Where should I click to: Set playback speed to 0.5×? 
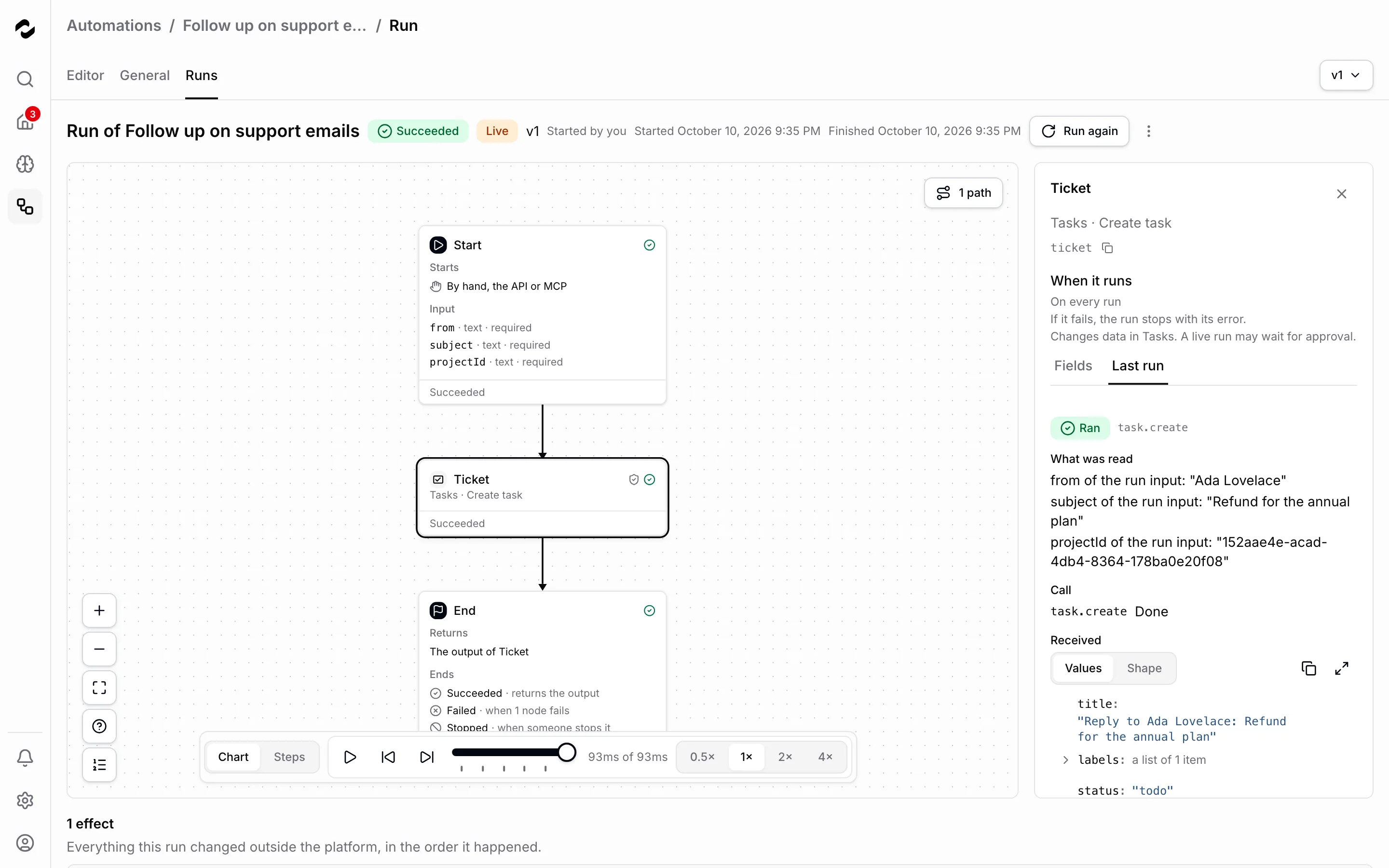[x=703, y=757]
